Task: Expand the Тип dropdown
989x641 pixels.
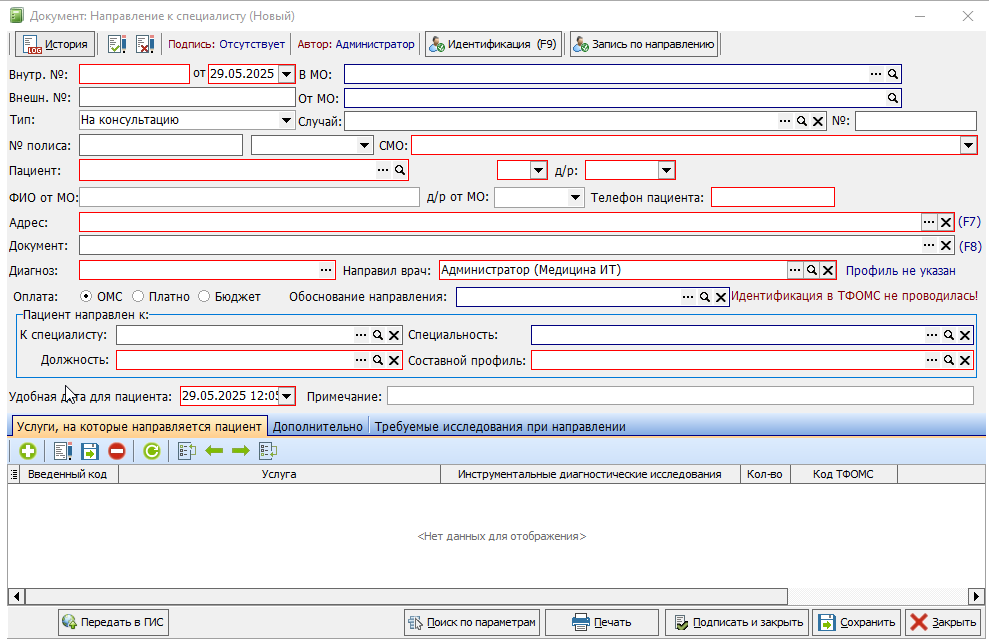Action: tap(286, 120)
